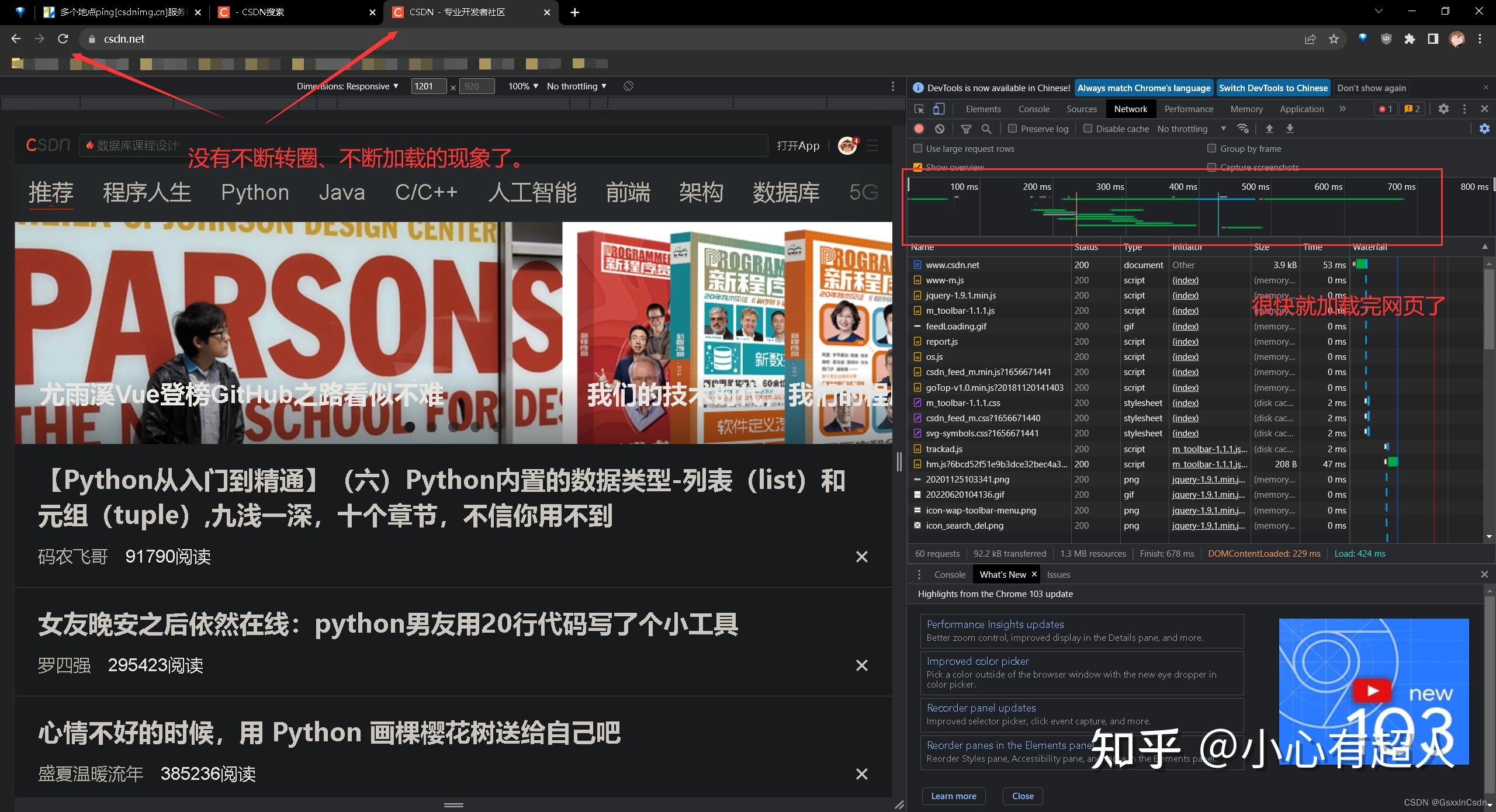Expand the more panels chevron in DevTools
1496x812 pixels.
[x=1342, y=109]
